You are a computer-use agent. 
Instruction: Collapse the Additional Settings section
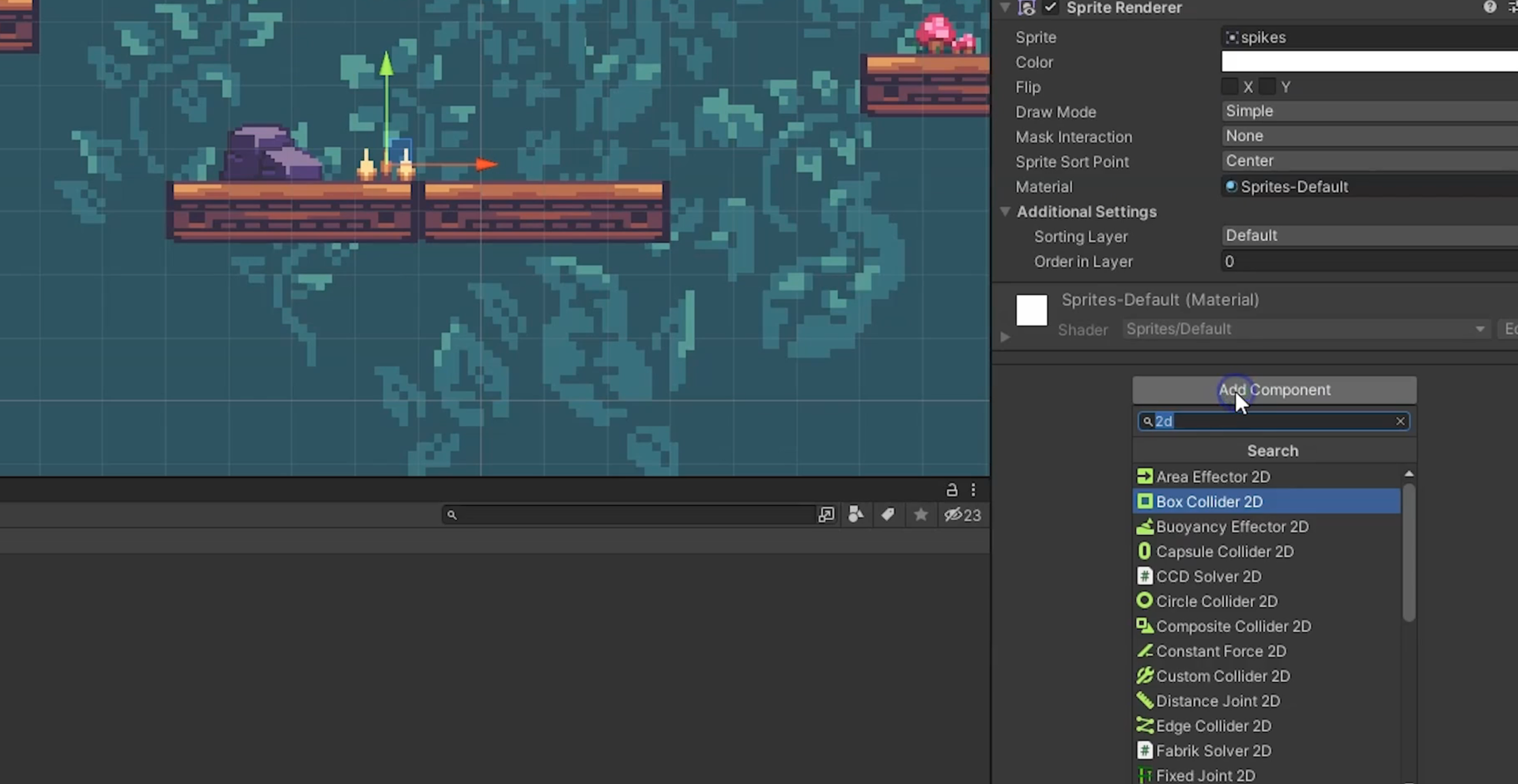pos(1005,212)
